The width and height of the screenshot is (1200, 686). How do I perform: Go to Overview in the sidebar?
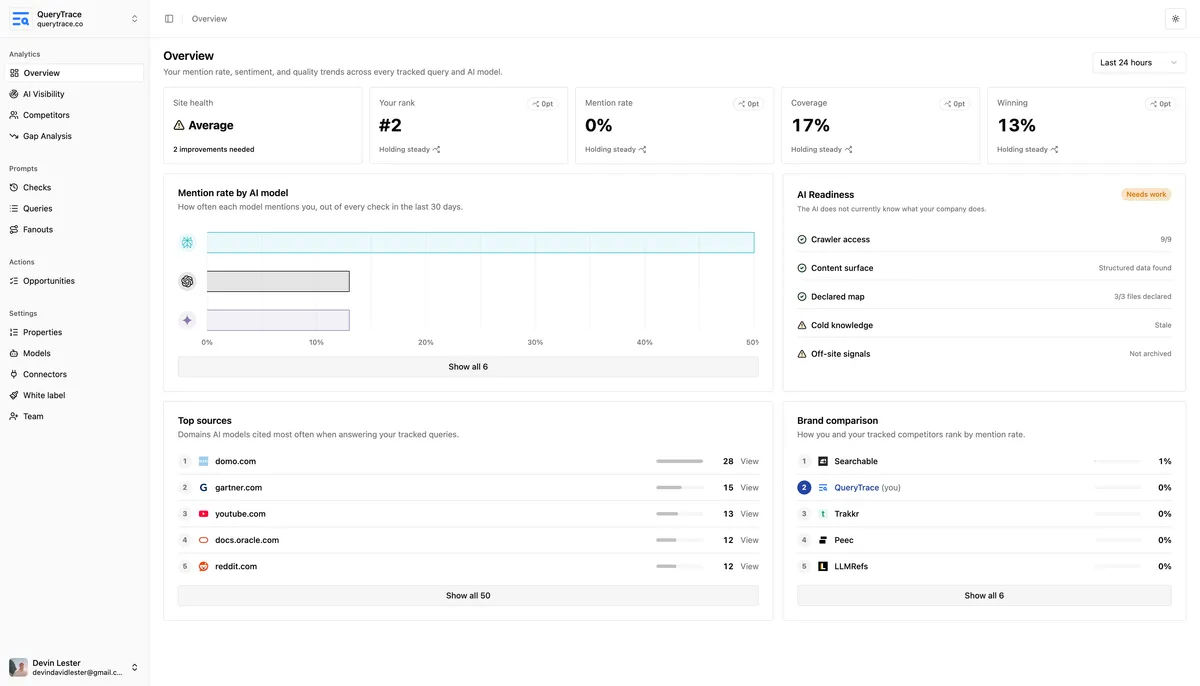click(75, 73)
